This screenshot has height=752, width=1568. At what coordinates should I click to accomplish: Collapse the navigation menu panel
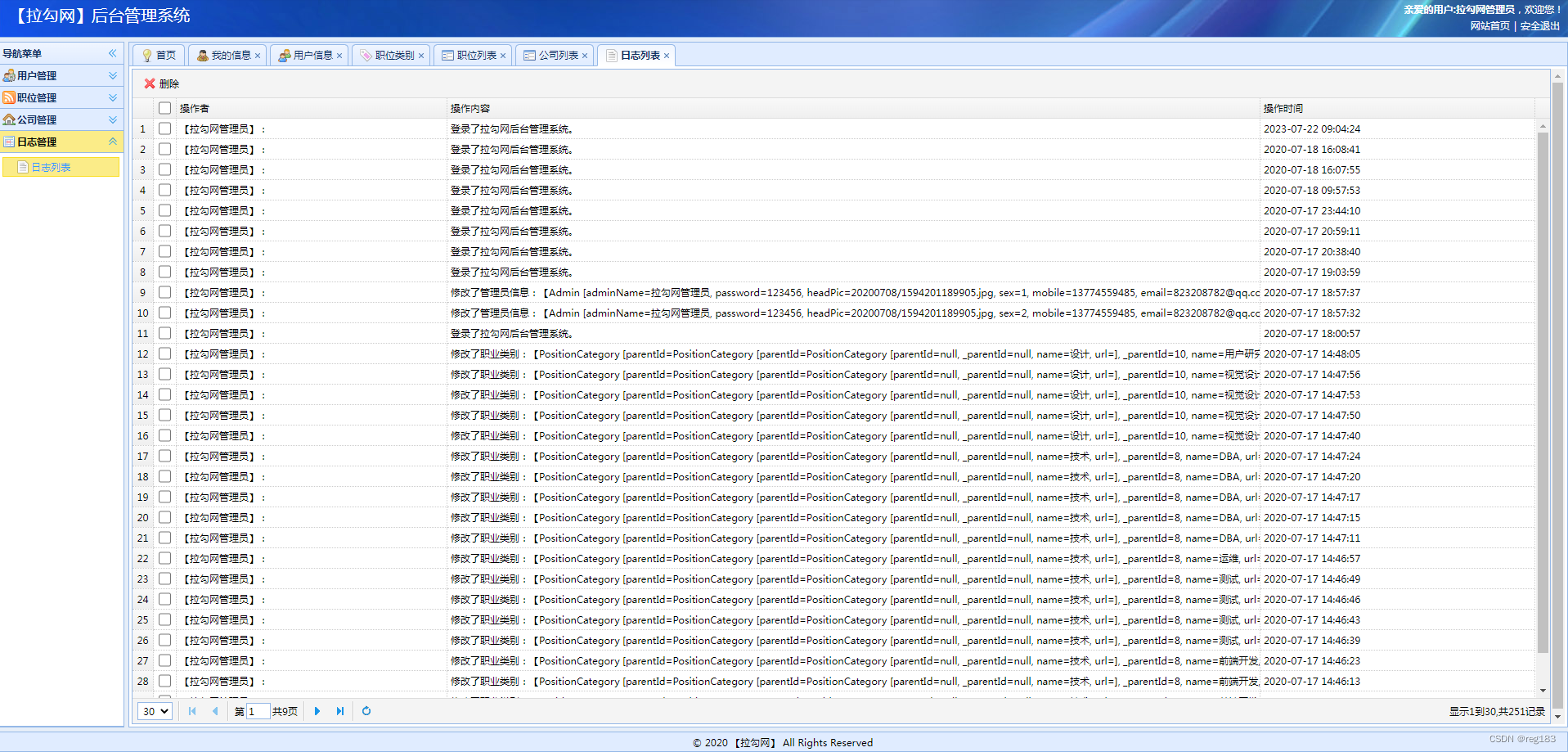(x=113, y=53)
